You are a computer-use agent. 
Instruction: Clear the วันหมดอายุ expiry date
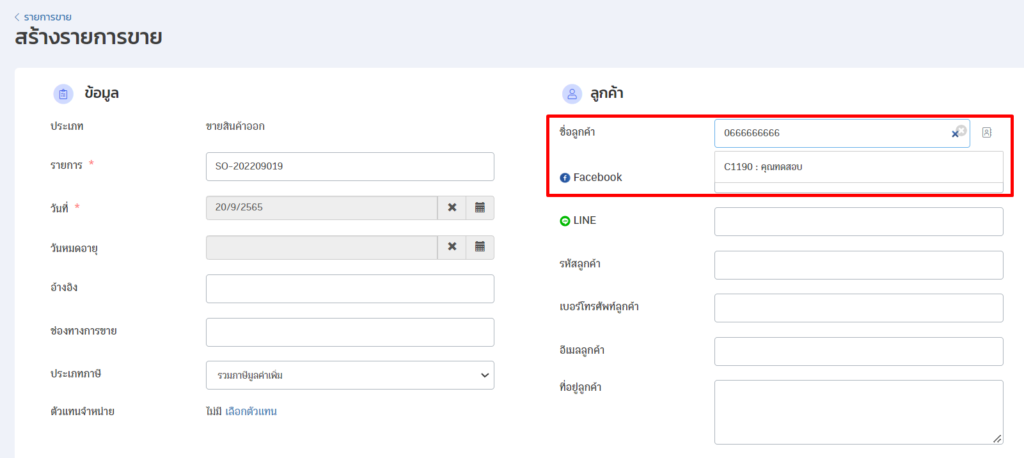[x=452, y=247]
